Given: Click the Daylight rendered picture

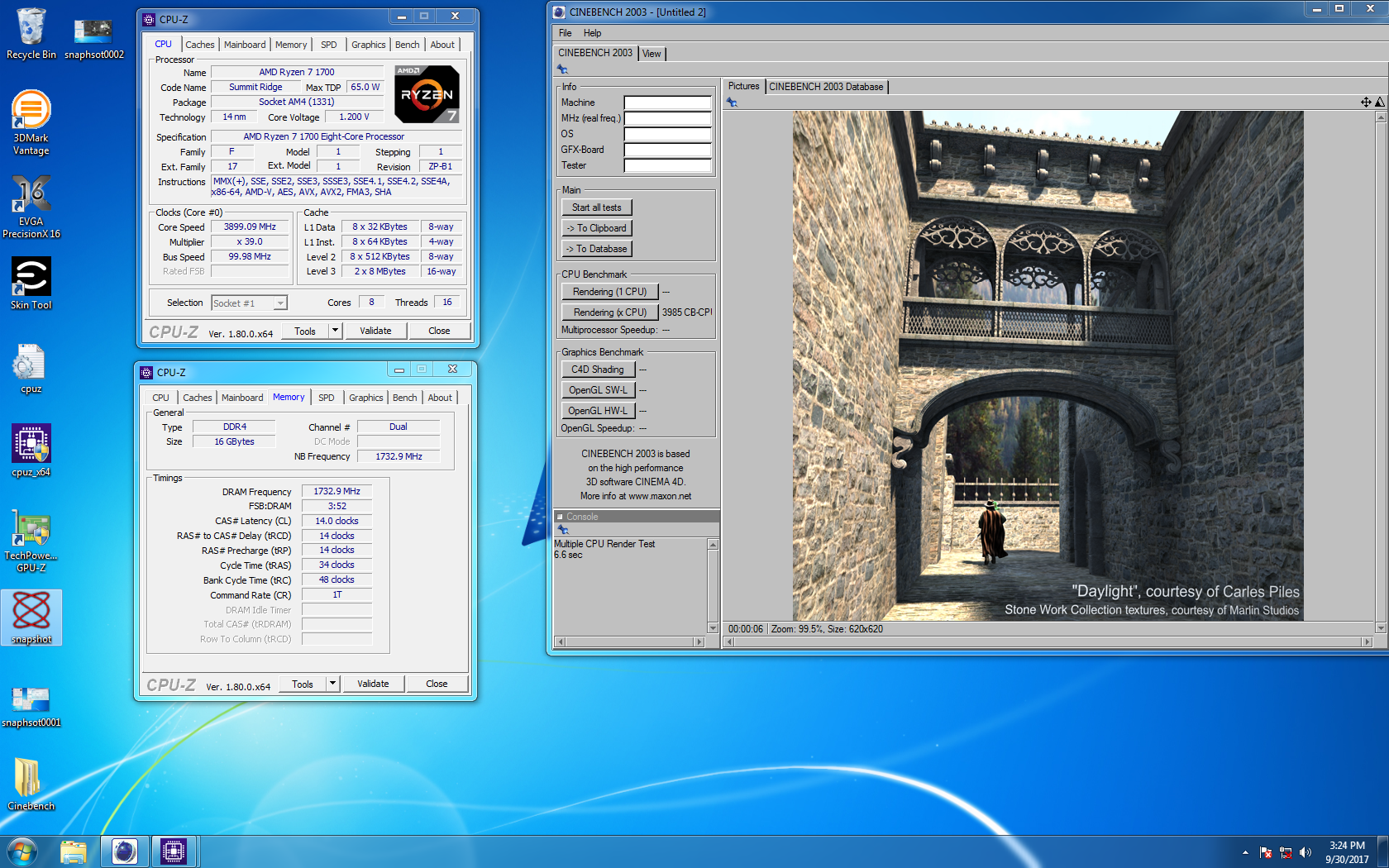Looking at the screenshot, I should point(1048,365).
